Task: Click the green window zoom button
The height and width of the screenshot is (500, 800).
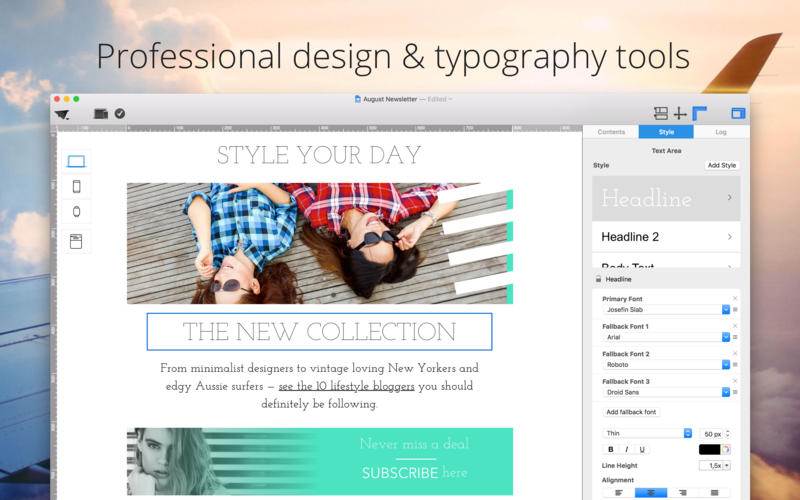Action: tap(76, 99)
